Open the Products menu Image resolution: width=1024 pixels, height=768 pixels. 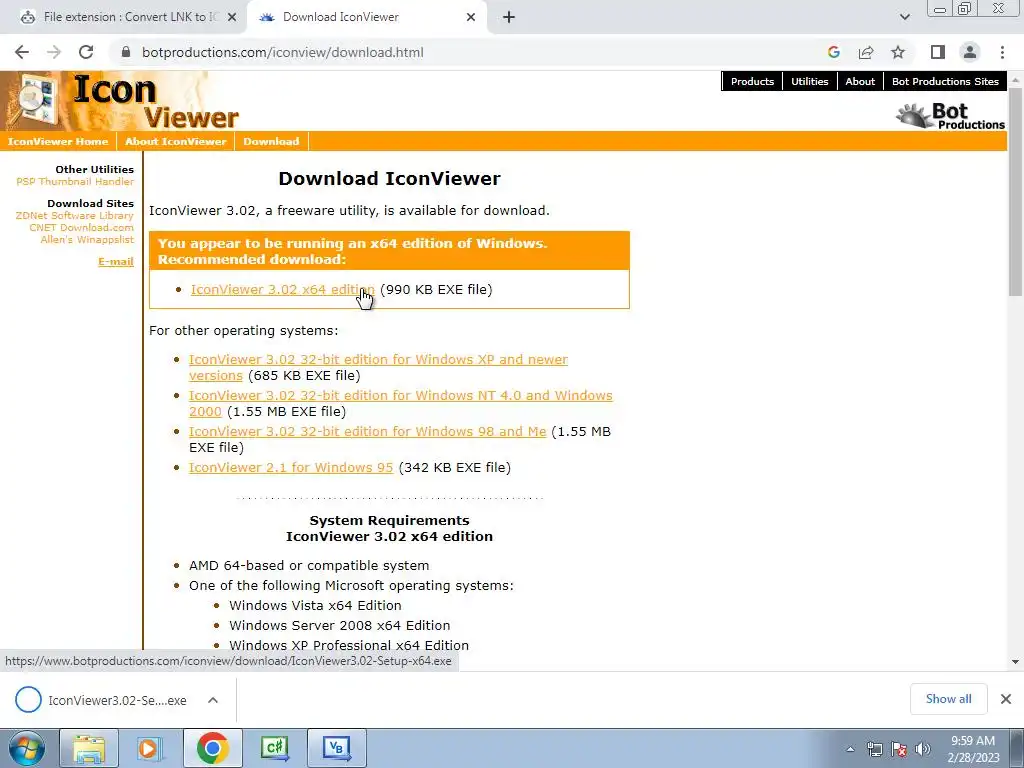[752, 81]
